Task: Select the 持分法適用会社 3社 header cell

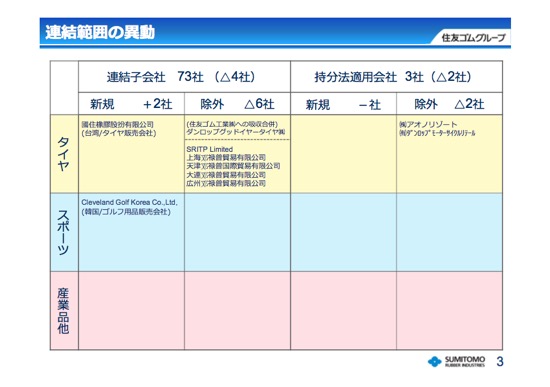Action: [396, 77]
